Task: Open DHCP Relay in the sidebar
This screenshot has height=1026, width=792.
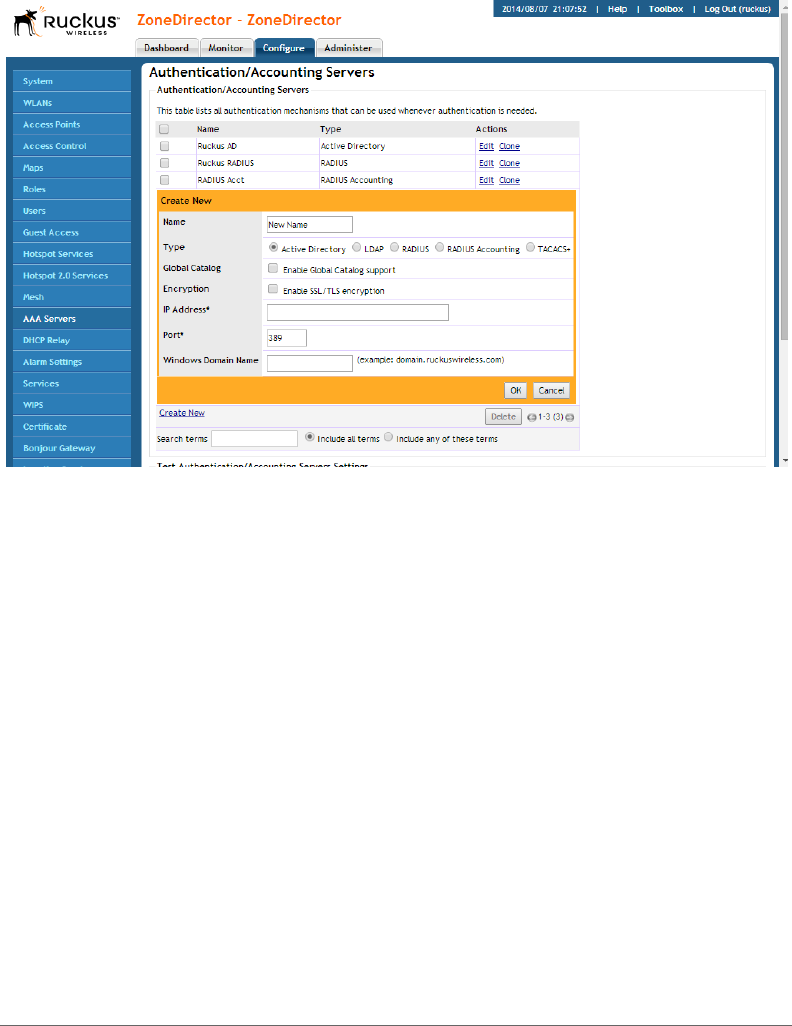Action: (x=72, y=340)
